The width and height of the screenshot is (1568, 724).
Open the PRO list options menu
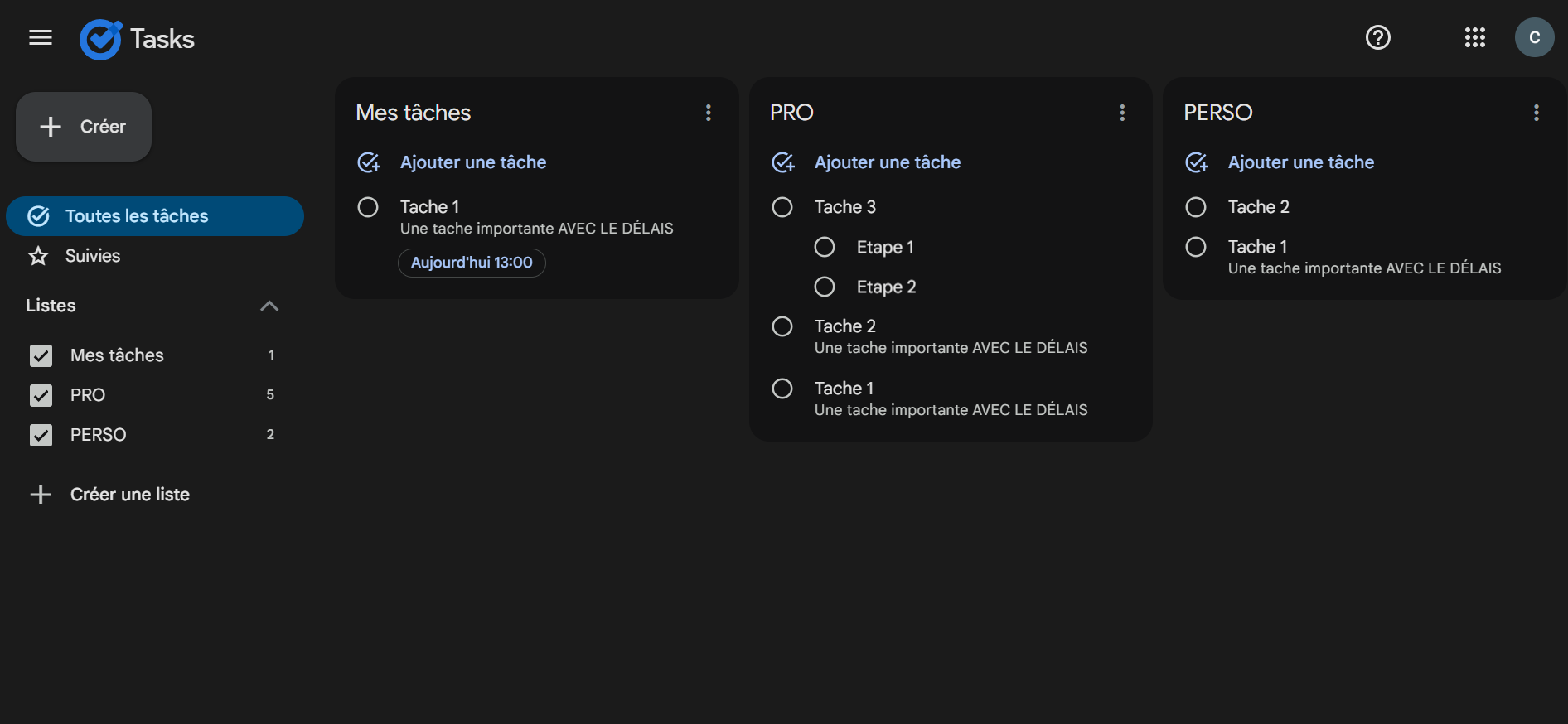(1122, 113)
